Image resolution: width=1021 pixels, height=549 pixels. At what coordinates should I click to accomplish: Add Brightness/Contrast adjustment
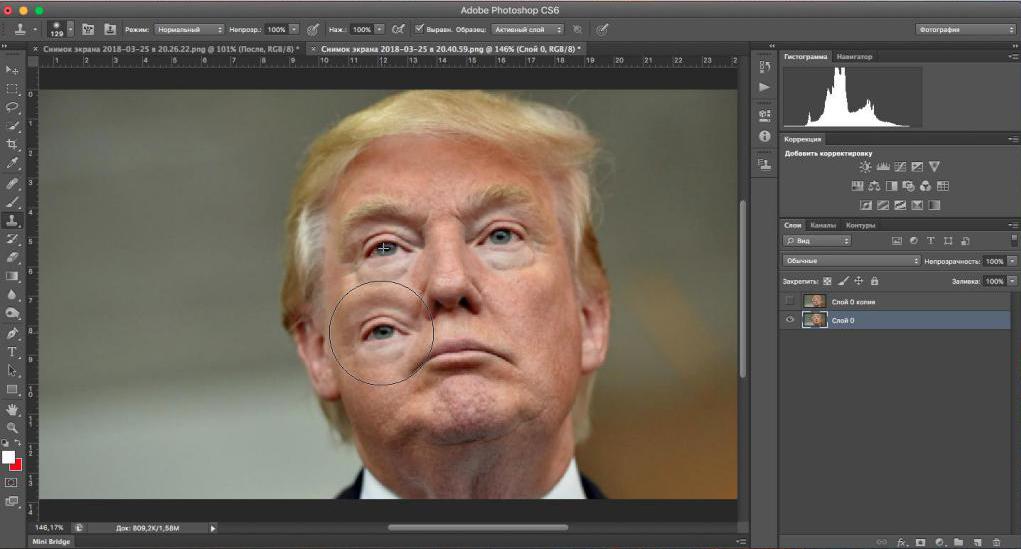point(865,167)
